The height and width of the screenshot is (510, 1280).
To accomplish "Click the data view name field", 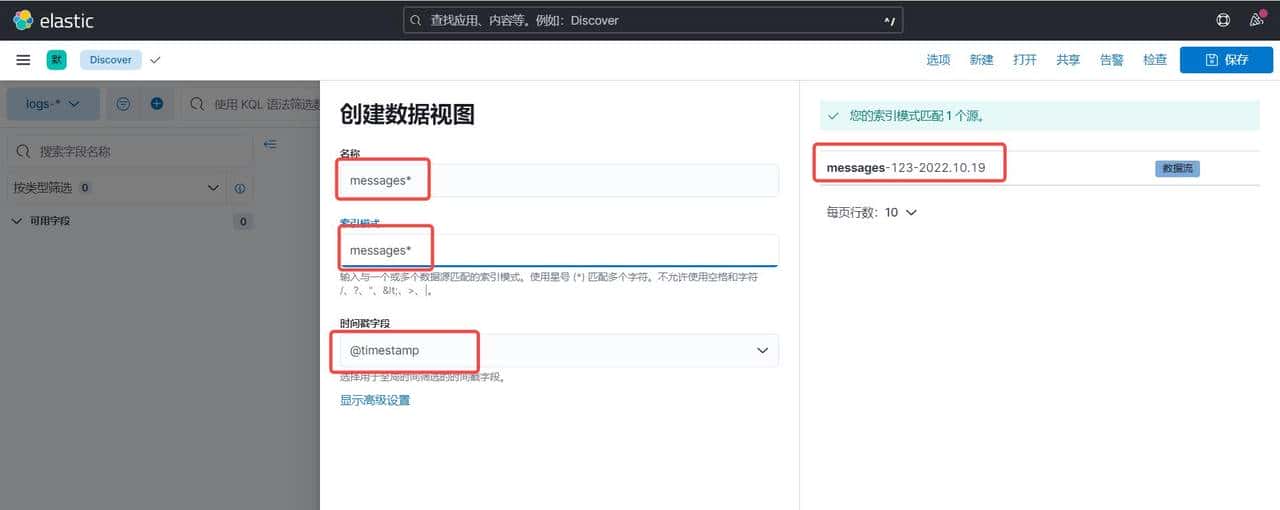I will coord(558,181).
